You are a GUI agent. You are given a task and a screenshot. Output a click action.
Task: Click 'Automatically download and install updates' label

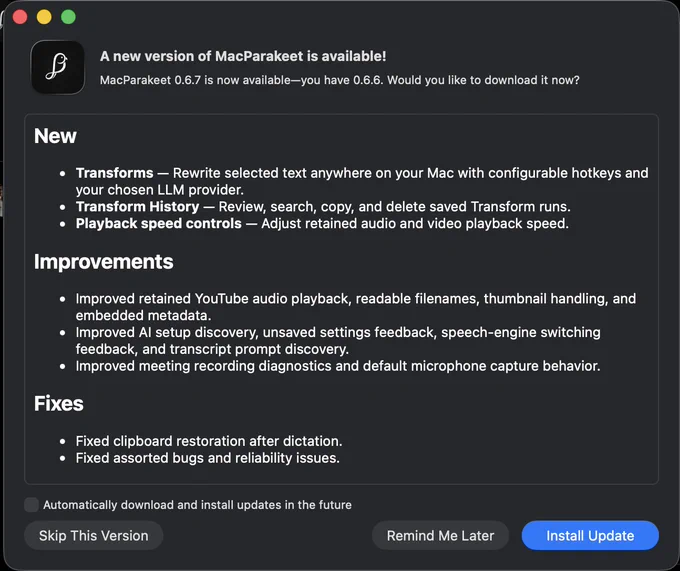tap(197, 505)
